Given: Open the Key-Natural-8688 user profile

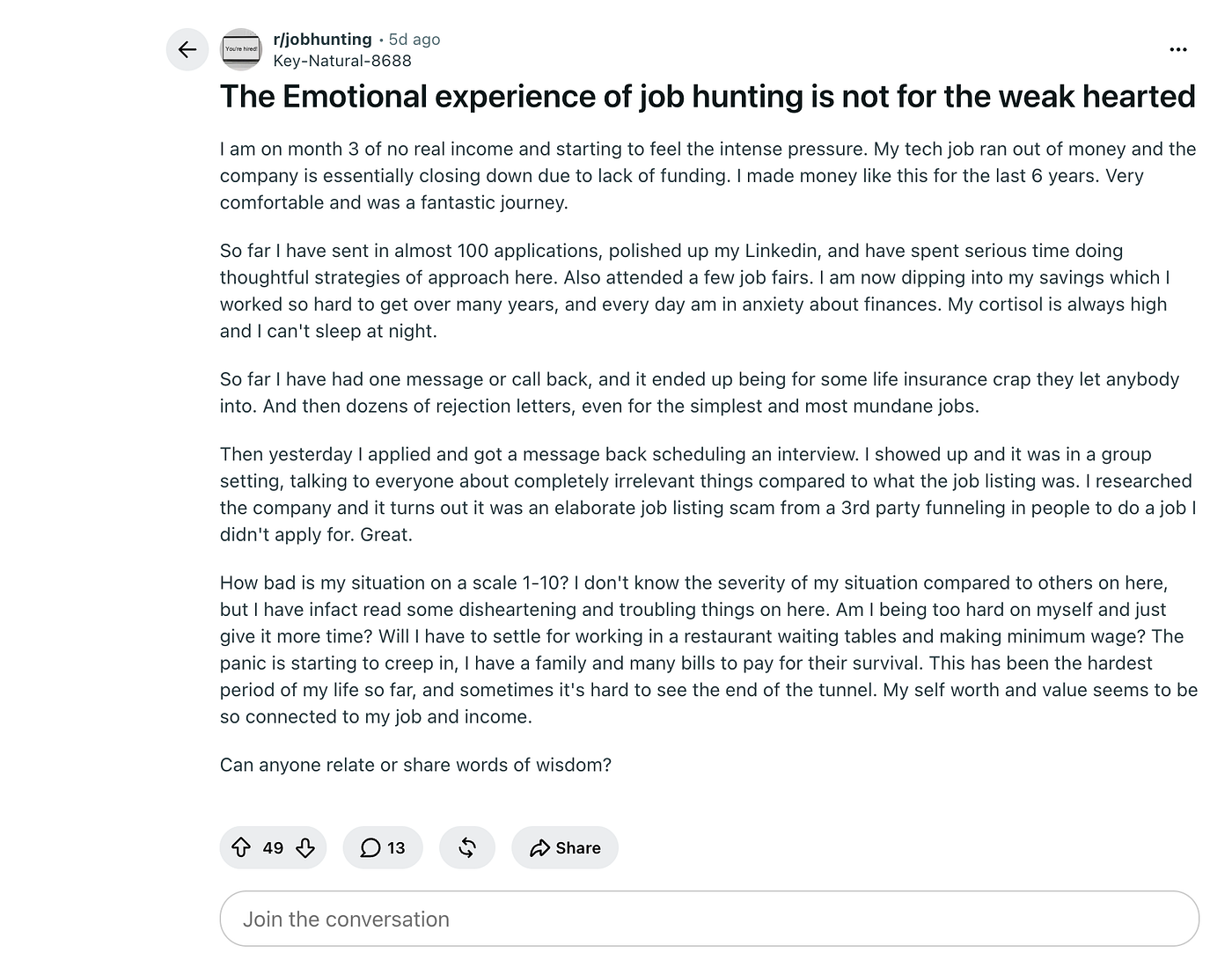Looking at the screenshot, I should (342, 61).
